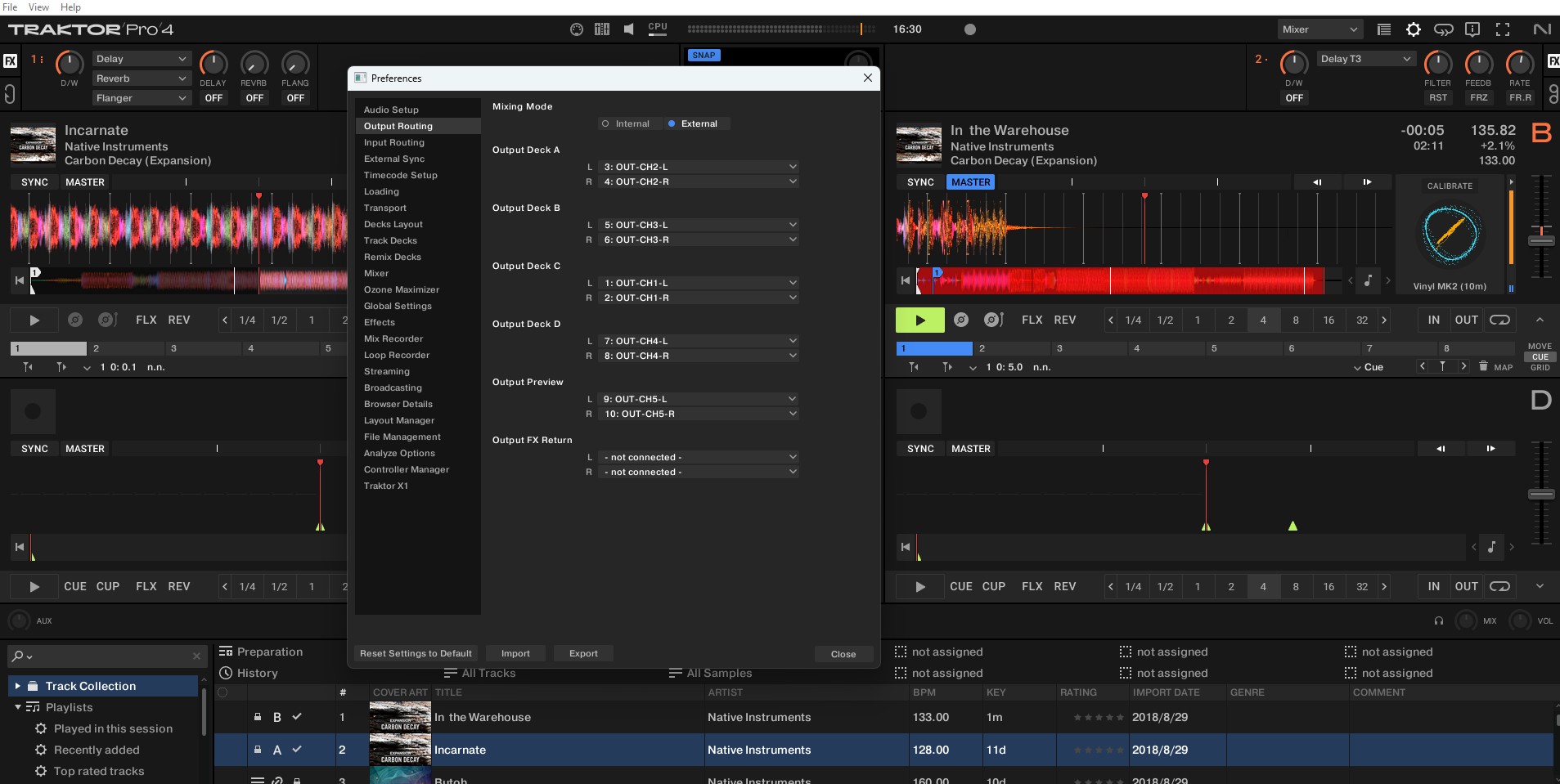Close the Preferences dialog with Close button
Screen dimensions: 1560x784
point(843,654)
